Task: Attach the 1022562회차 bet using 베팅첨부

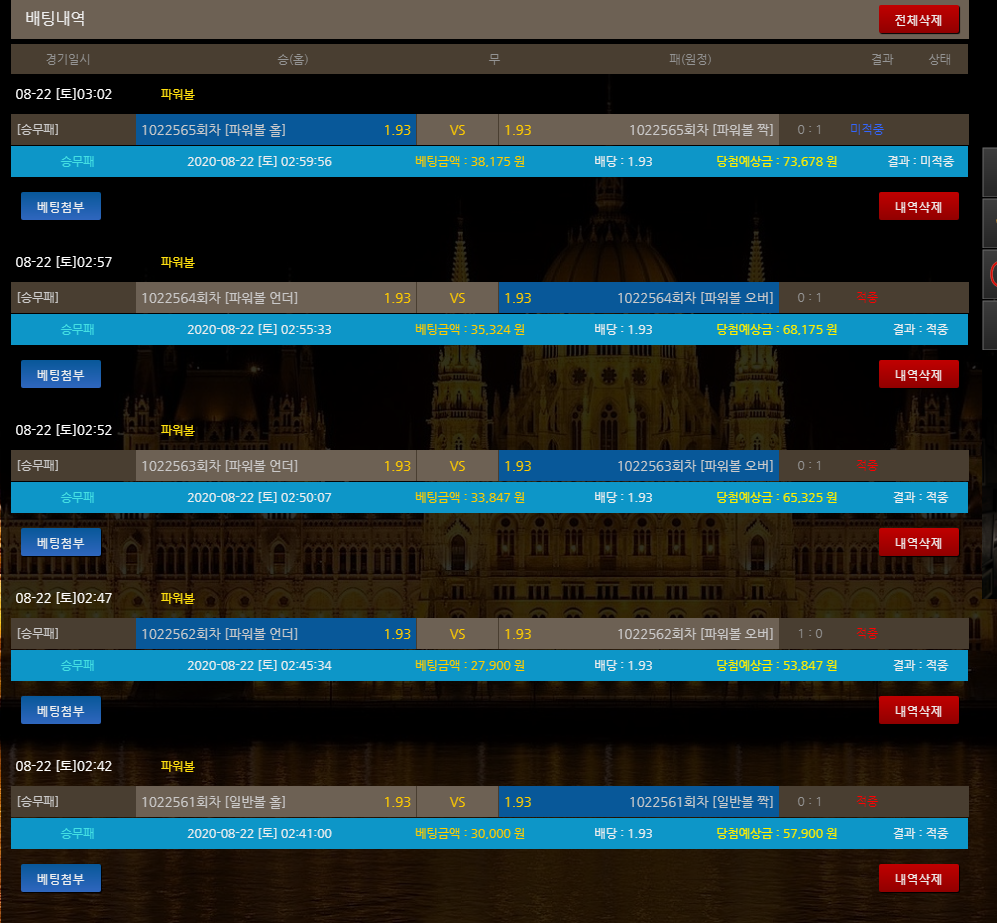Action: tap(61, 710)
